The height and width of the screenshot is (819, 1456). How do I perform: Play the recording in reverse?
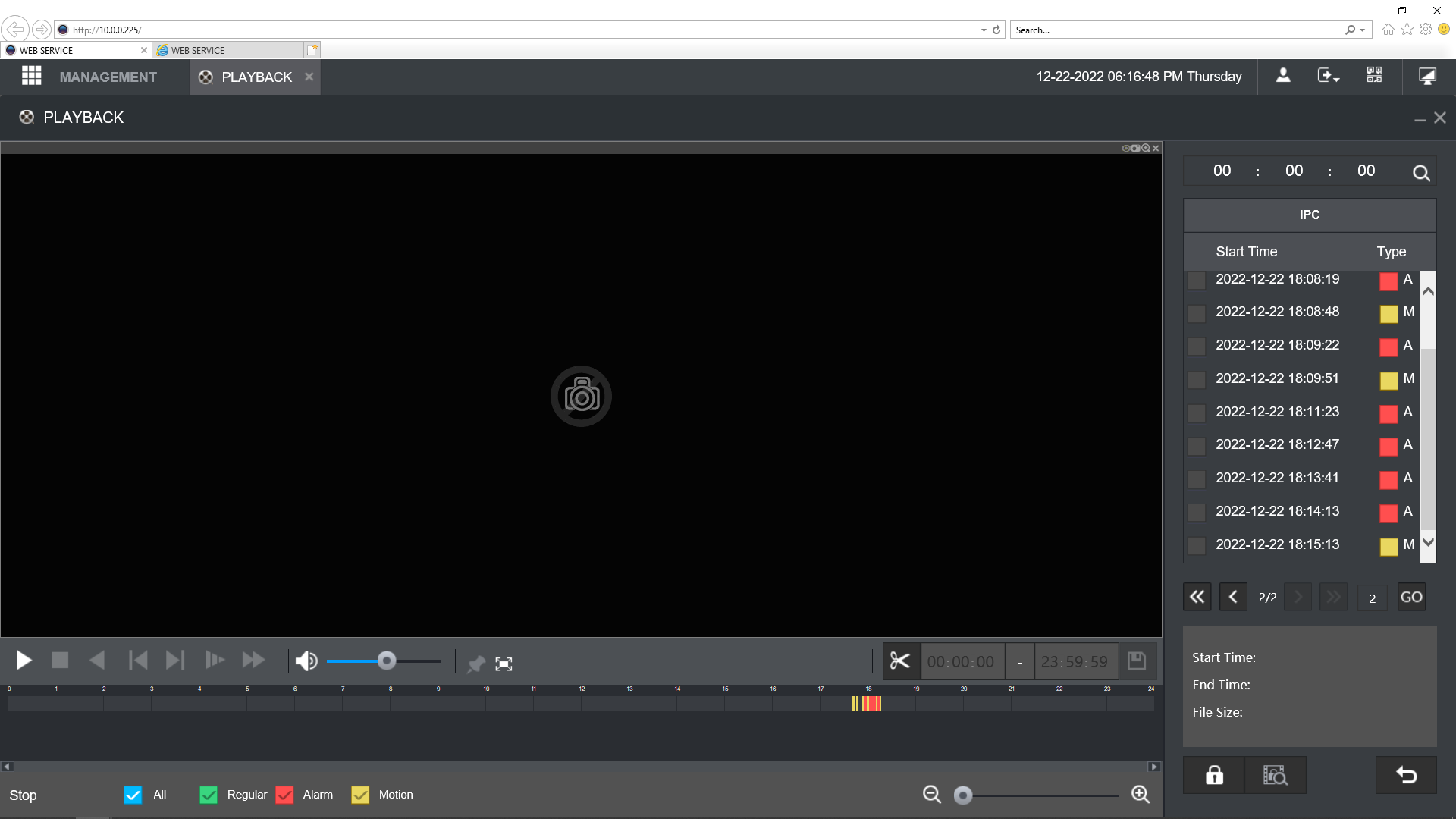pyautogui.click(x=97, y=661)
